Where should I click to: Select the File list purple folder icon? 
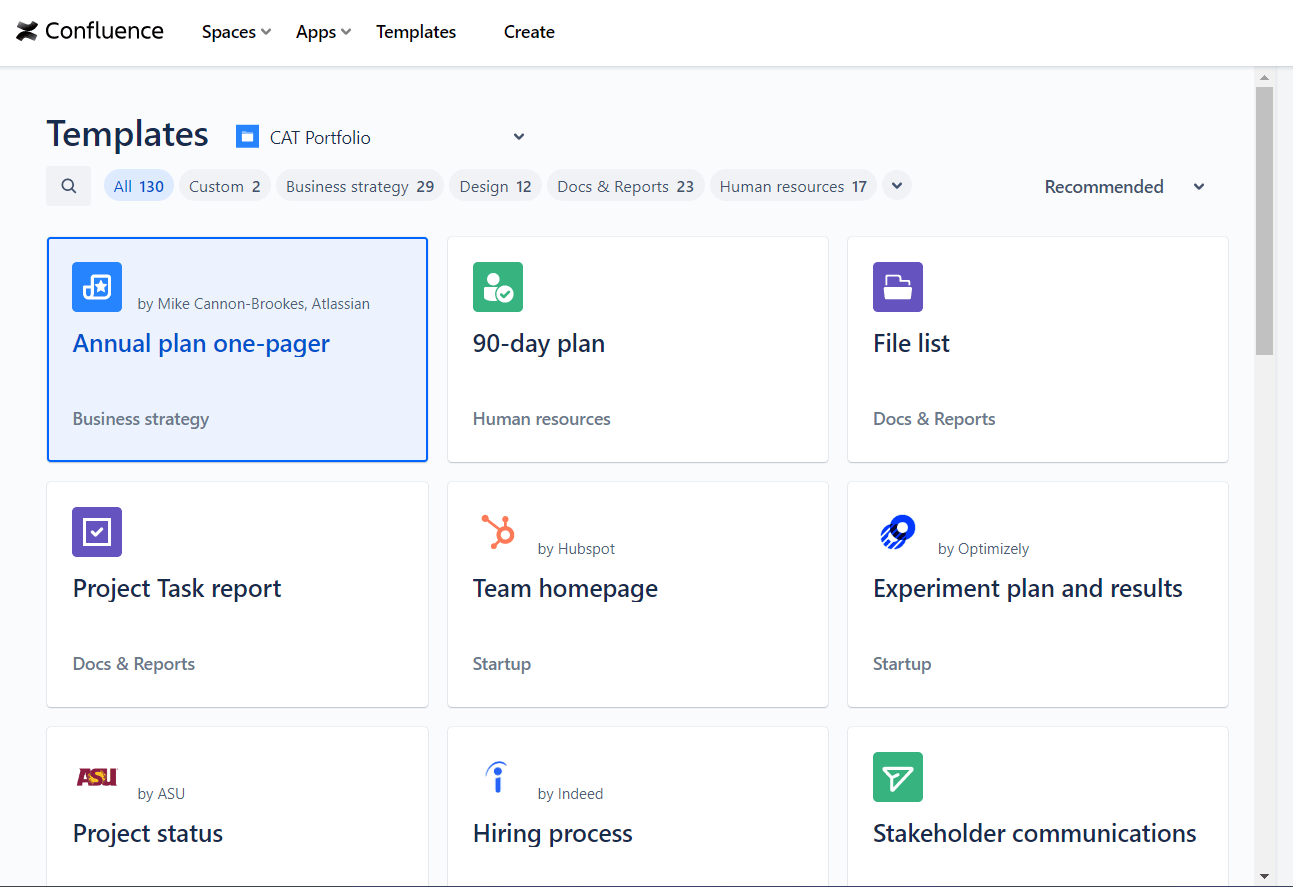(897, 287)
